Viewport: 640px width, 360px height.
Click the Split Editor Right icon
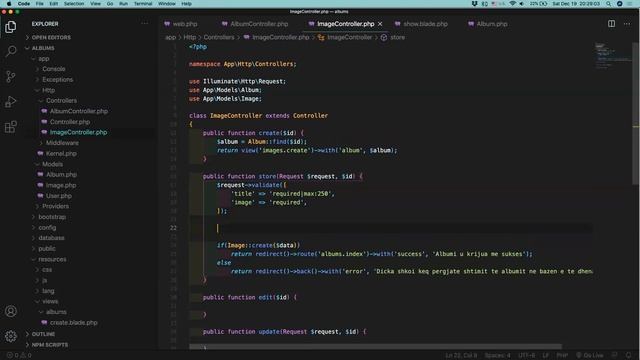(611, 24)
